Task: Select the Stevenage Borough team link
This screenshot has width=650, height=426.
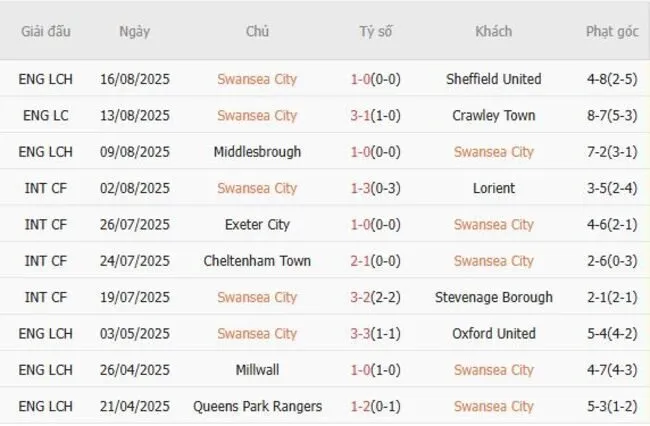Action: (494, 297)
